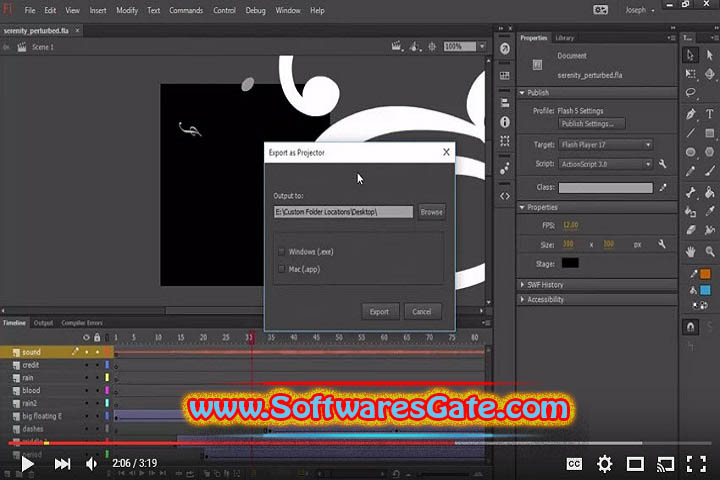Collapse the Publish section

point(522,93)
